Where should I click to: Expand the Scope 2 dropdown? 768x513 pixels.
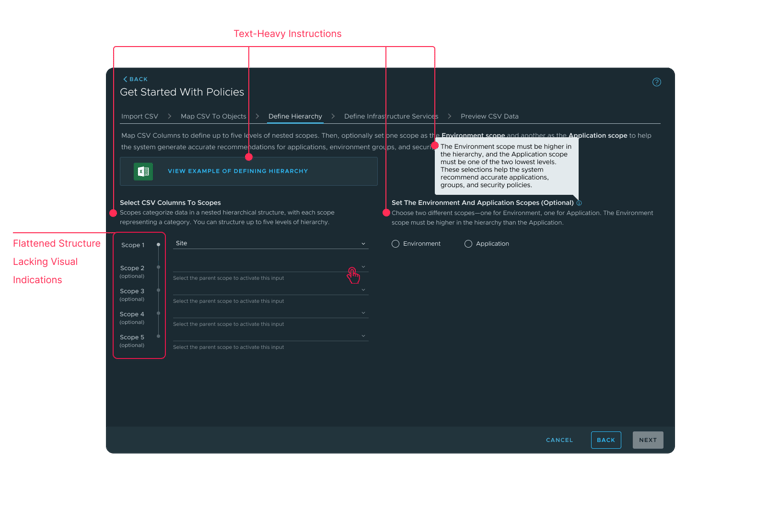270,267
